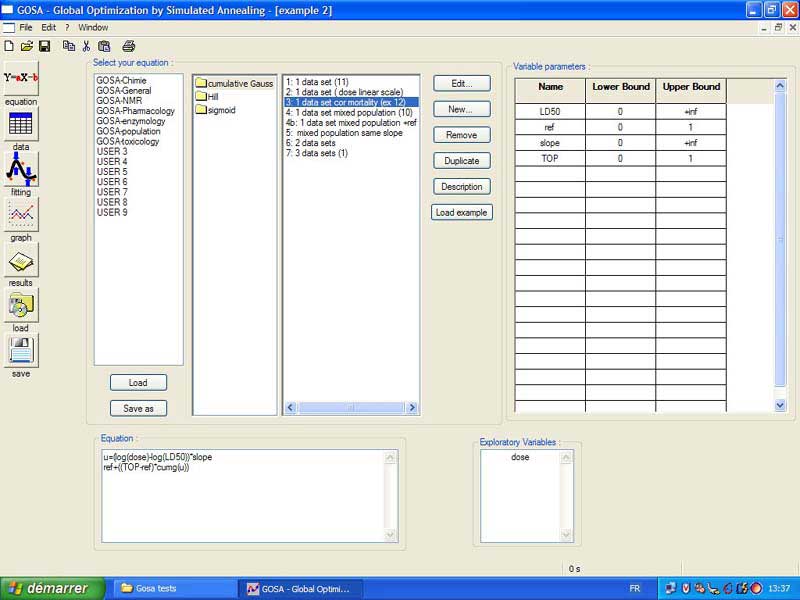Click the system tray clock 13:37
Image resolution: width=800 pixels, height=600 pixels.
click(779, 588)
